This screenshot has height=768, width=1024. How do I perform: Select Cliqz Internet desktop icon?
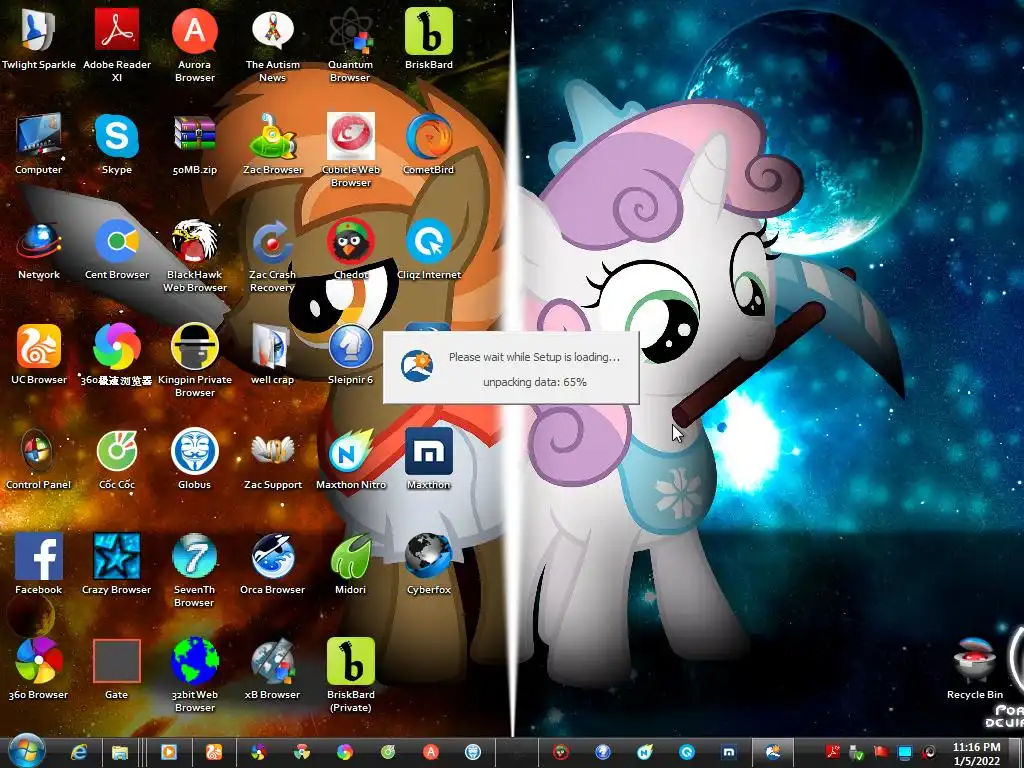click(429, 242)
